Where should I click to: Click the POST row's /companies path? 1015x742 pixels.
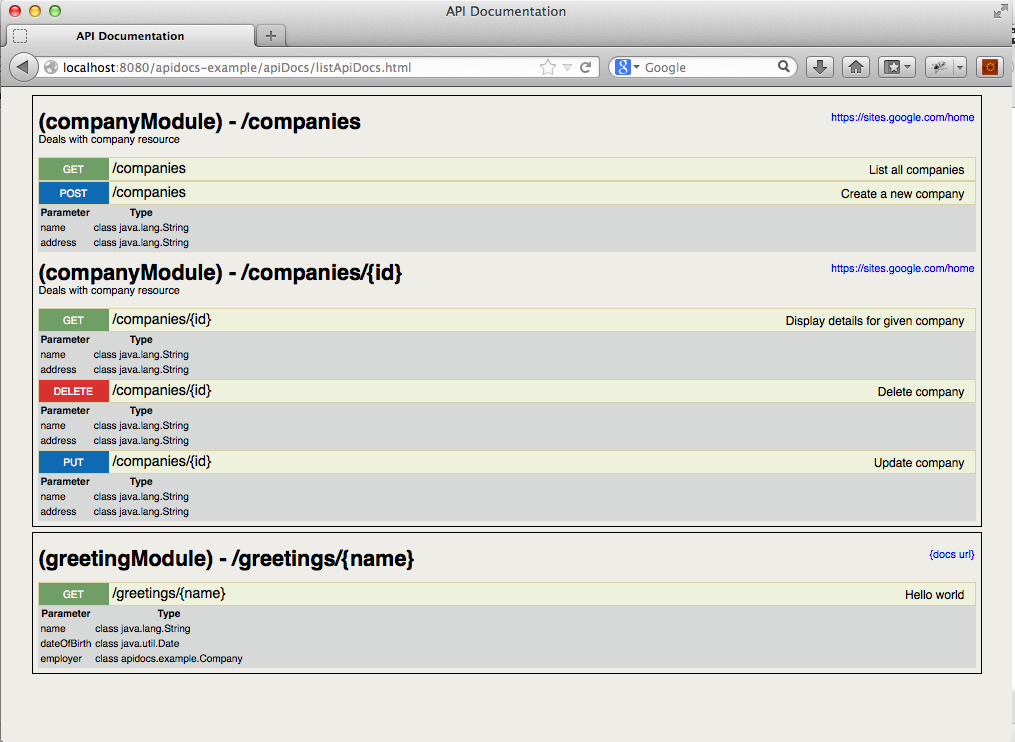coord(149,192)
